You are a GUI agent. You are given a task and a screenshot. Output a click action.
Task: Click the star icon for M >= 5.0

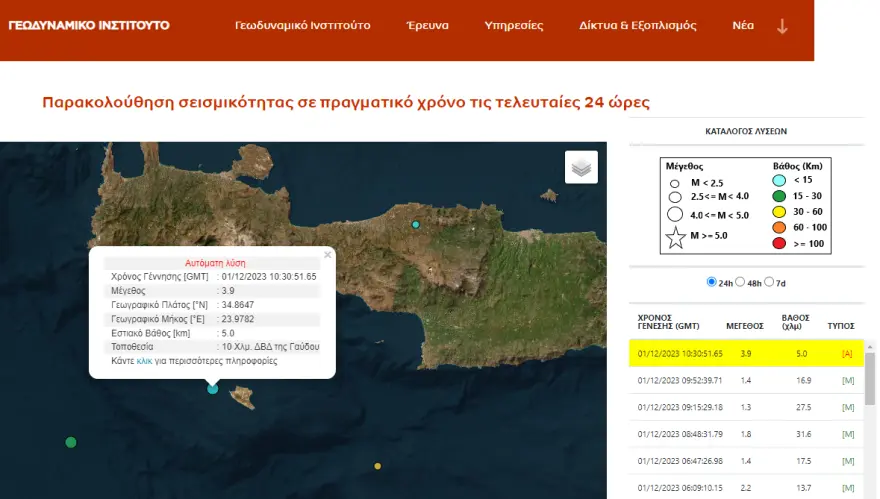pos(675,238)
